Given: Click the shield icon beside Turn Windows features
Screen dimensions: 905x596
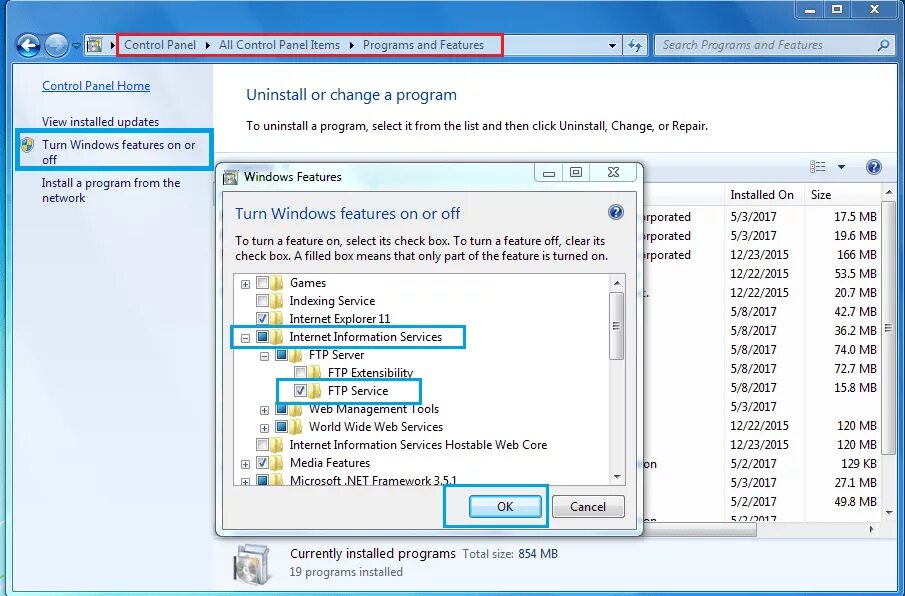Looking at the screenshot, I should pos(27,145).
